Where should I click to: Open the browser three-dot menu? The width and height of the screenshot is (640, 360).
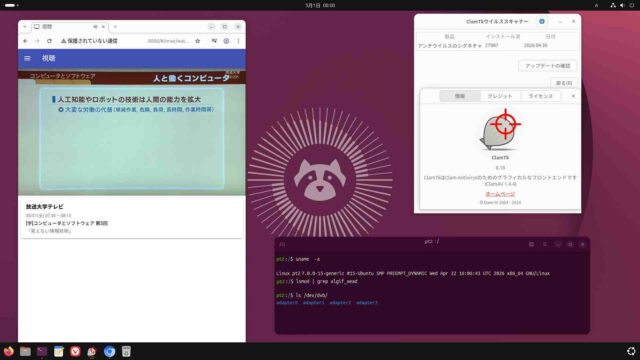(x=238, y=41)
